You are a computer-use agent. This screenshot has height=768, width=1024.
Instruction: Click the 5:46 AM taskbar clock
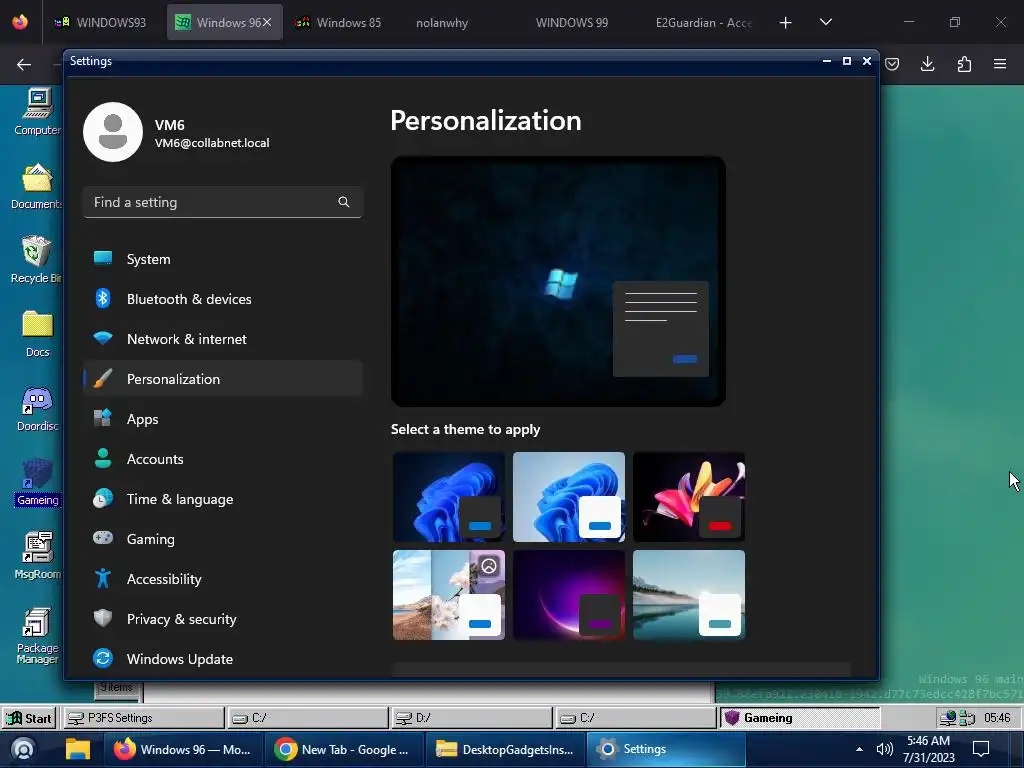pos(929,749)
